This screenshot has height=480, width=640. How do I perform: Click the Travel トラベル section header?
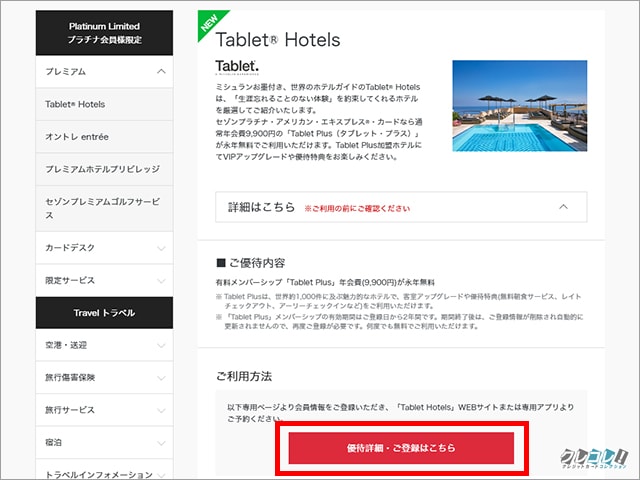(x=105, y=313)
